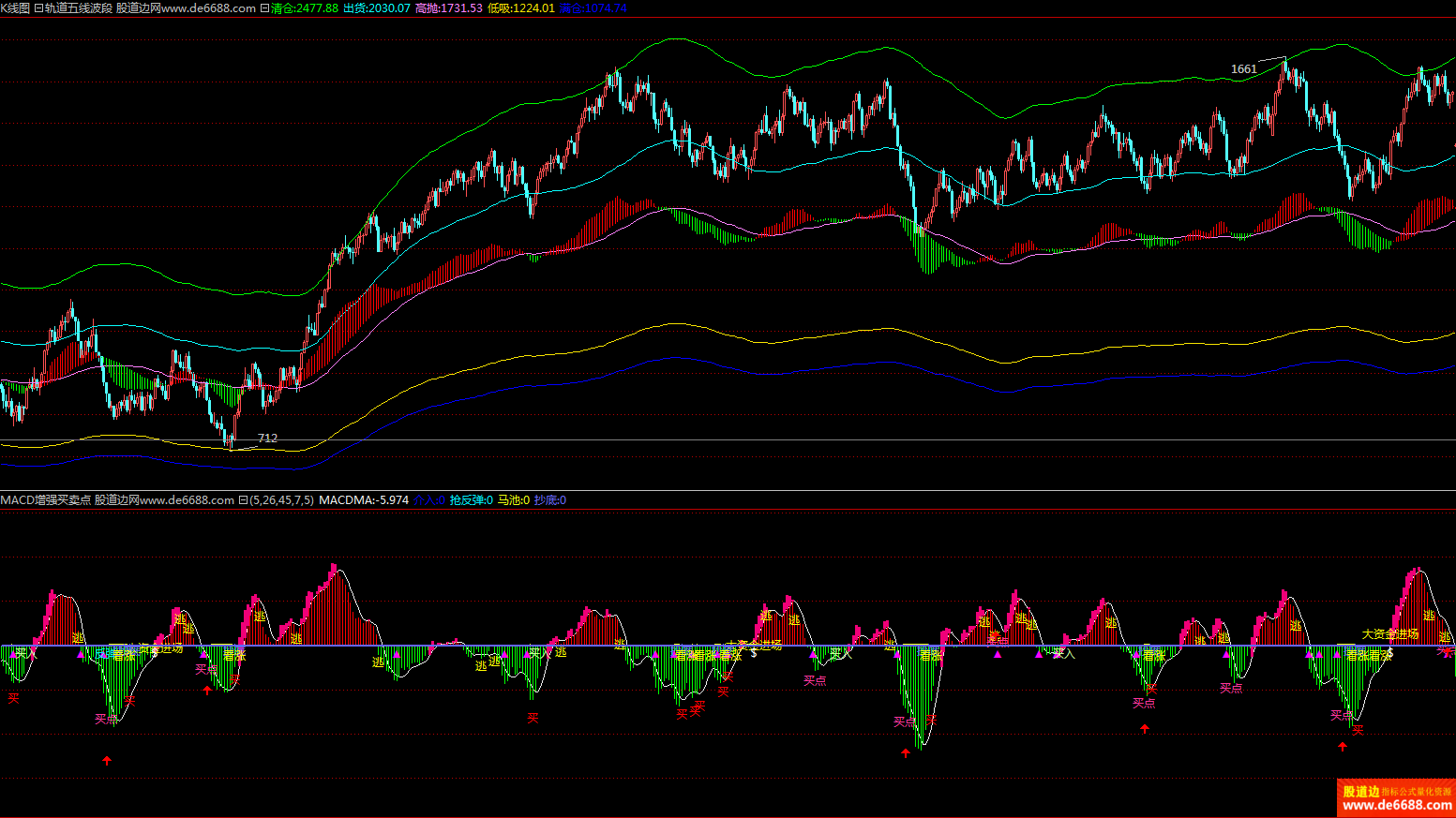Click the 抢反弹:0 cyan indicator label
This screenshot has height=818, width=1456.
click(x=471, y=500)
